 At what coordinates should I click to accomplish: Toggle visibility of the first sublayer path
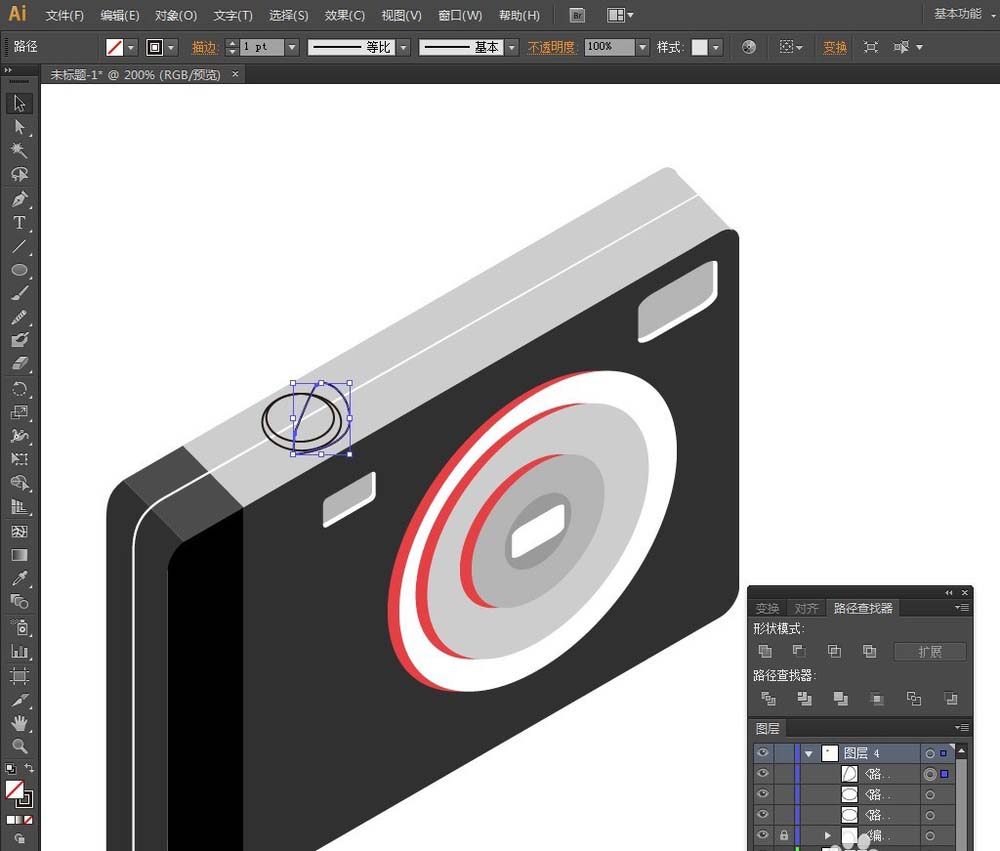click(x=762, y=773)
